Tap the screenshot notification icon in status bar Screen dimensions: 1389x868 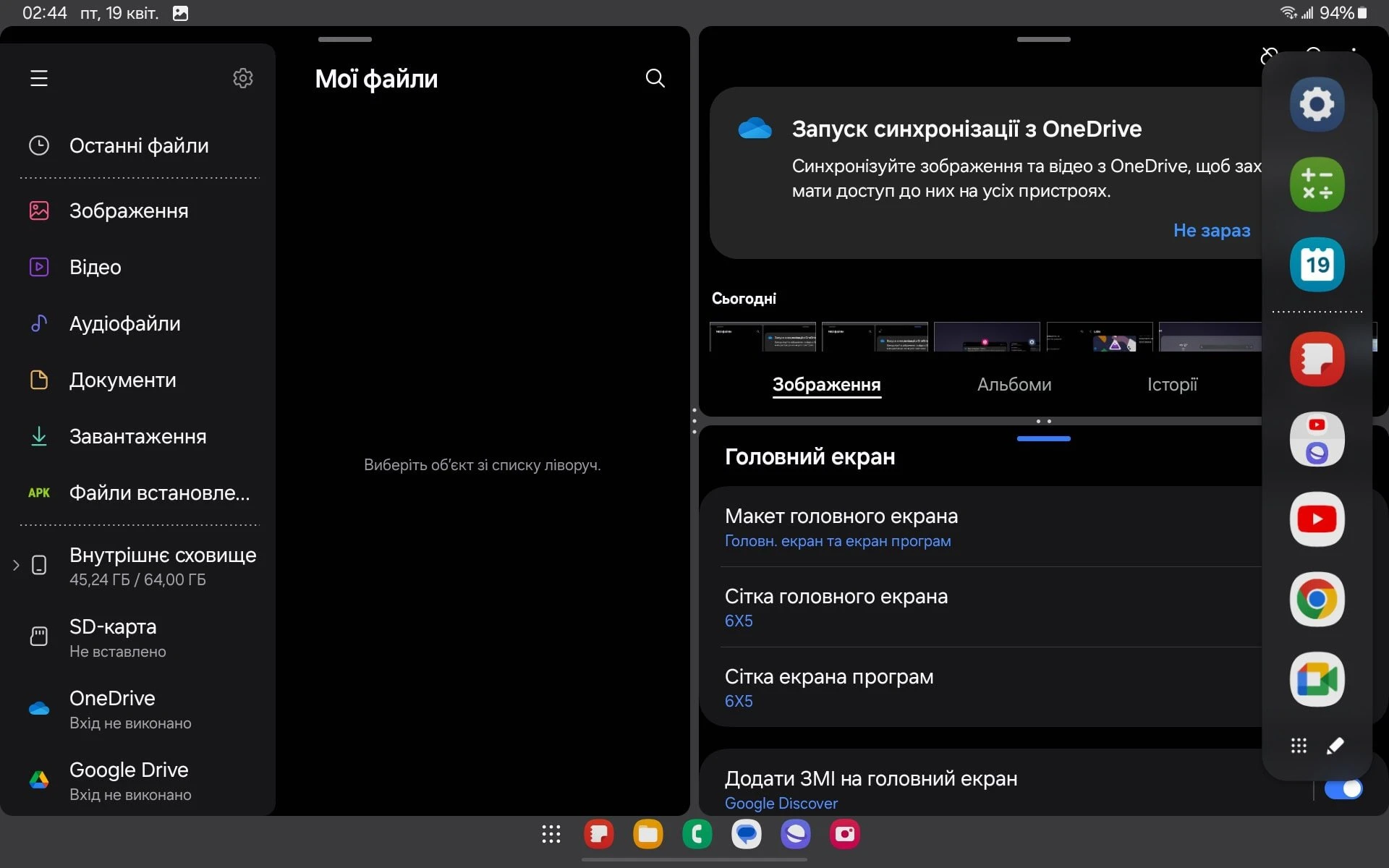(x=181, y=13)
